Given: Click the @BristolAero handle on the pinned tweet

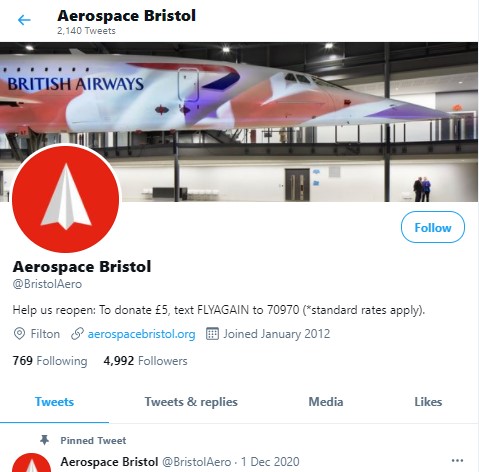Looking at the screenshot, I should (196, 462).
